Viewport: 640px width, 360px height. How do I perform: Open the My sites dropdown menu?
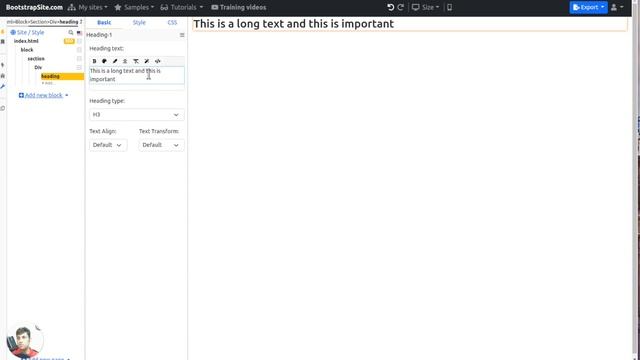[88, 7]
